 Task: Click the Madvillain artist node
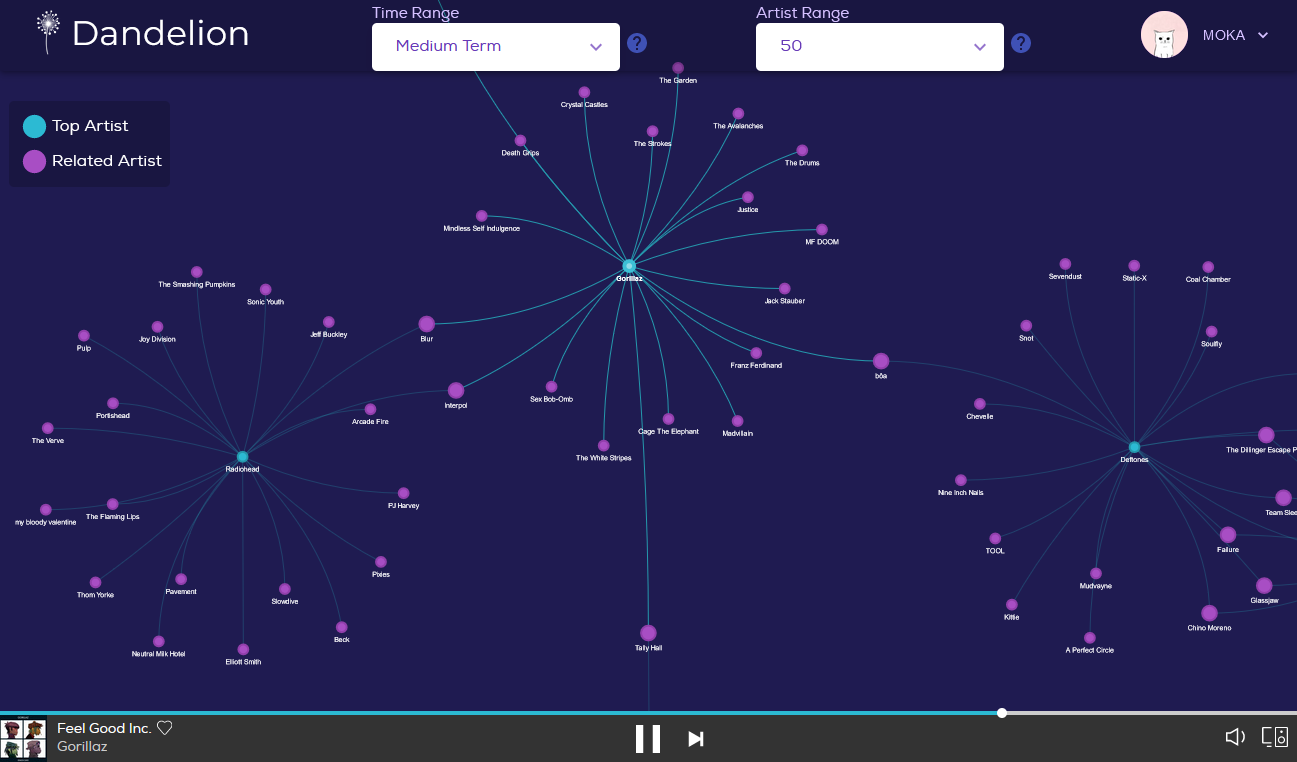point(738,421)
